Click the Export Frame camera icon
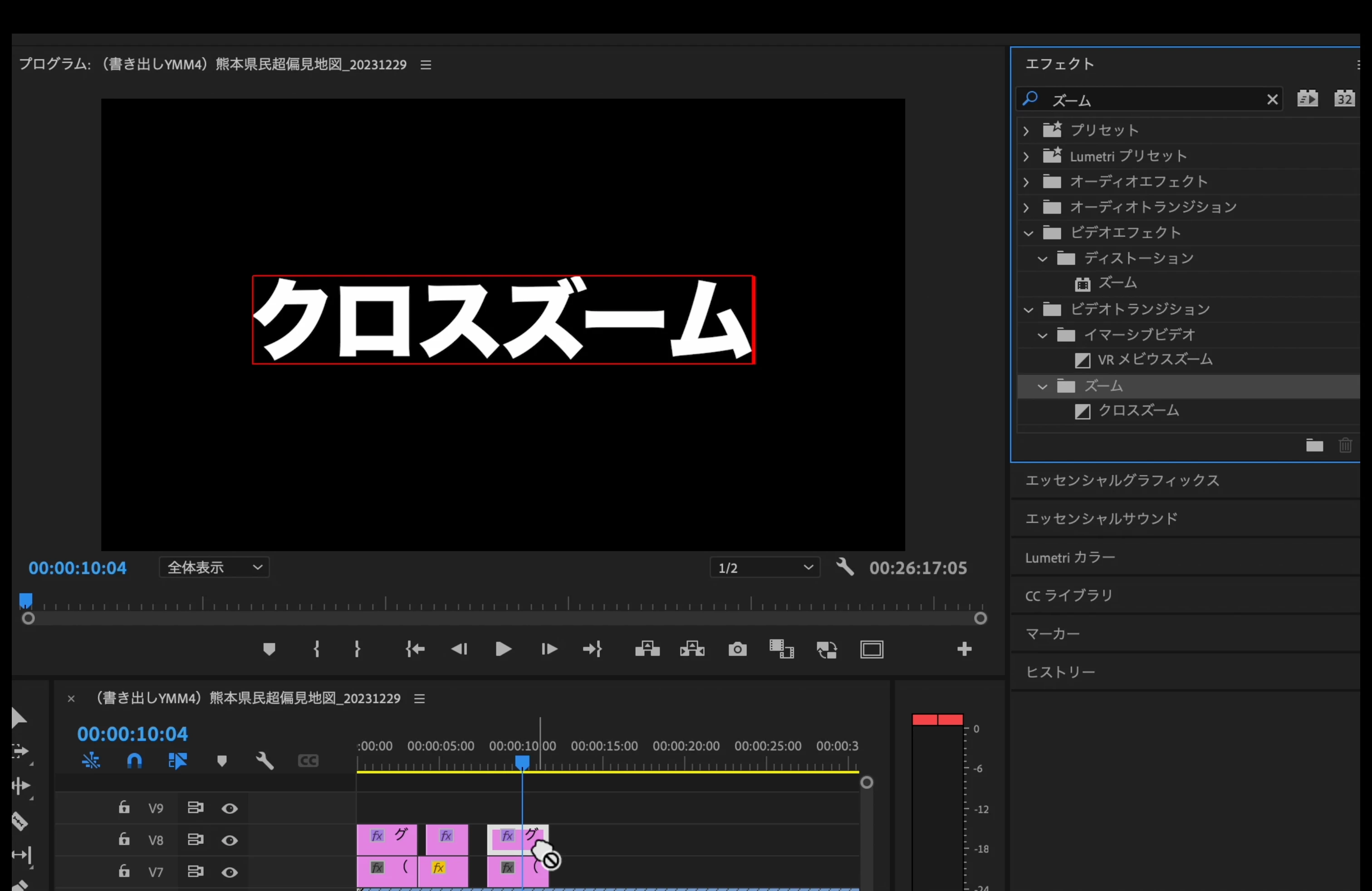 coord(737,650)
